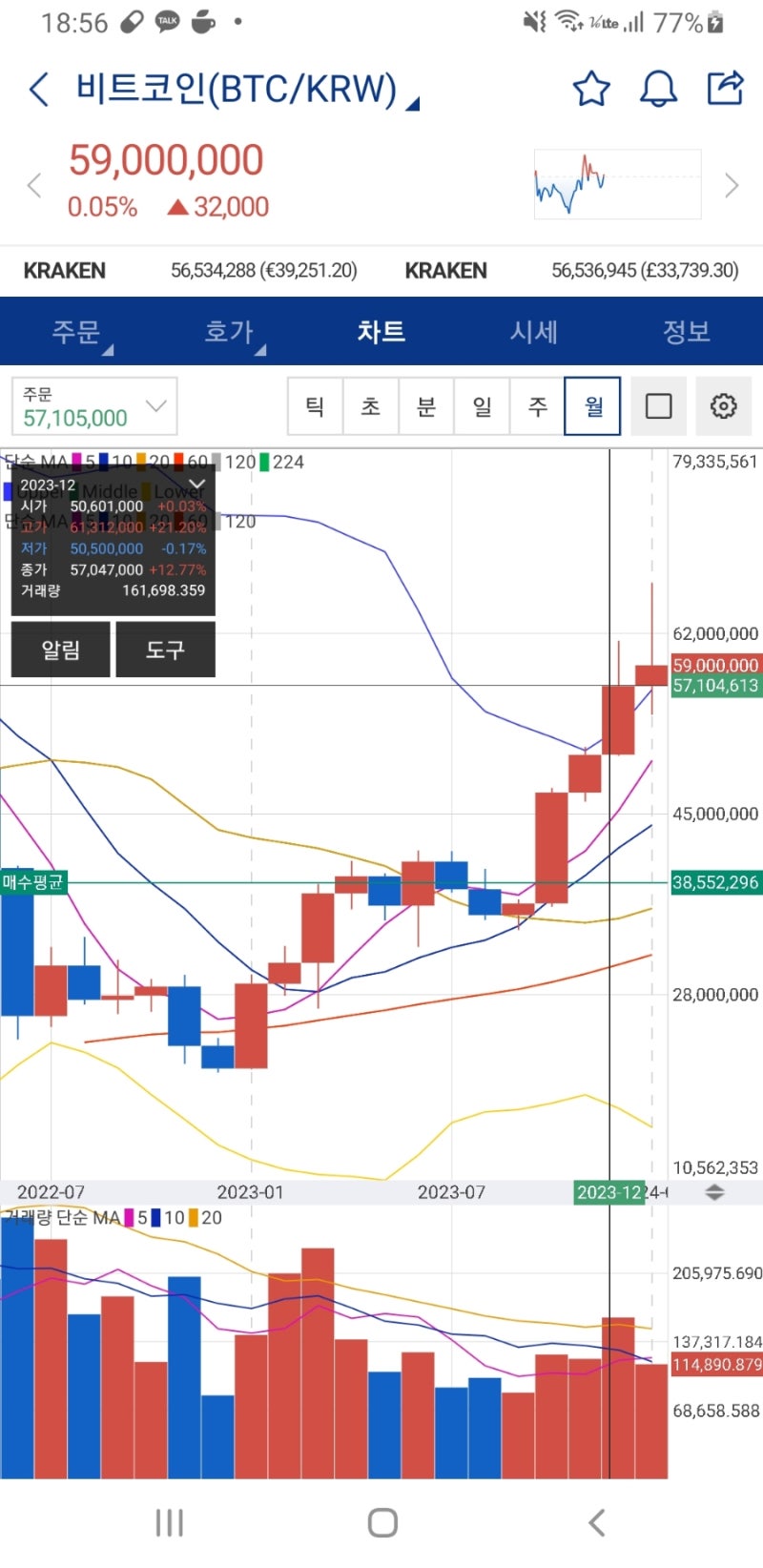Click the 매수평균 line label
Screen dimensions: 763x1568
coord(33,882)
